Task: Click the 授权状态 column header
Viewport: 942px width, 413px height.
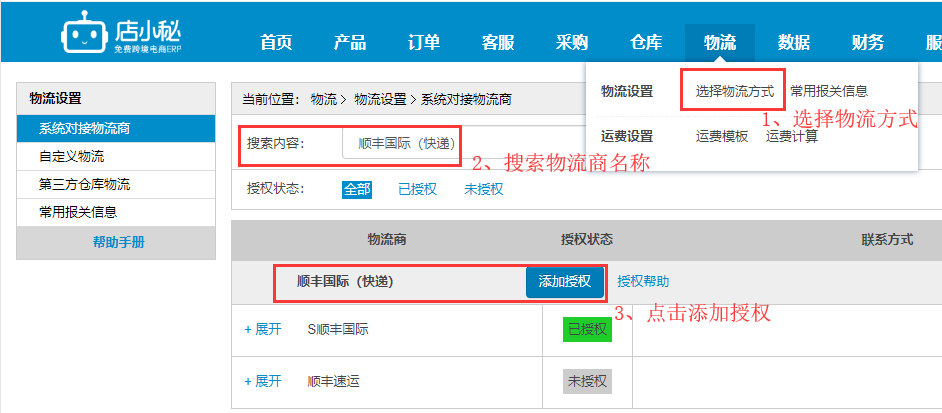Action: click(x=587, y=240)
